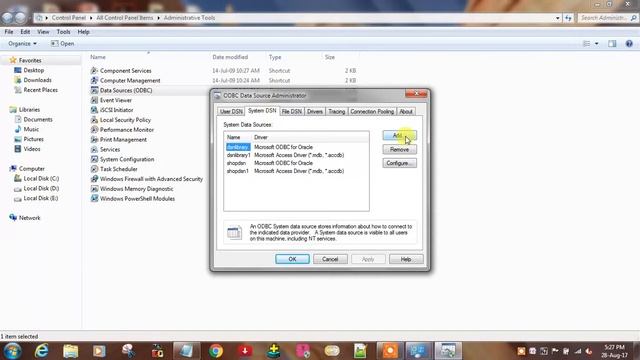This screenshot has height=360, width=640.
Task: Open Google Chrome from taskbar
Action: 216,351
